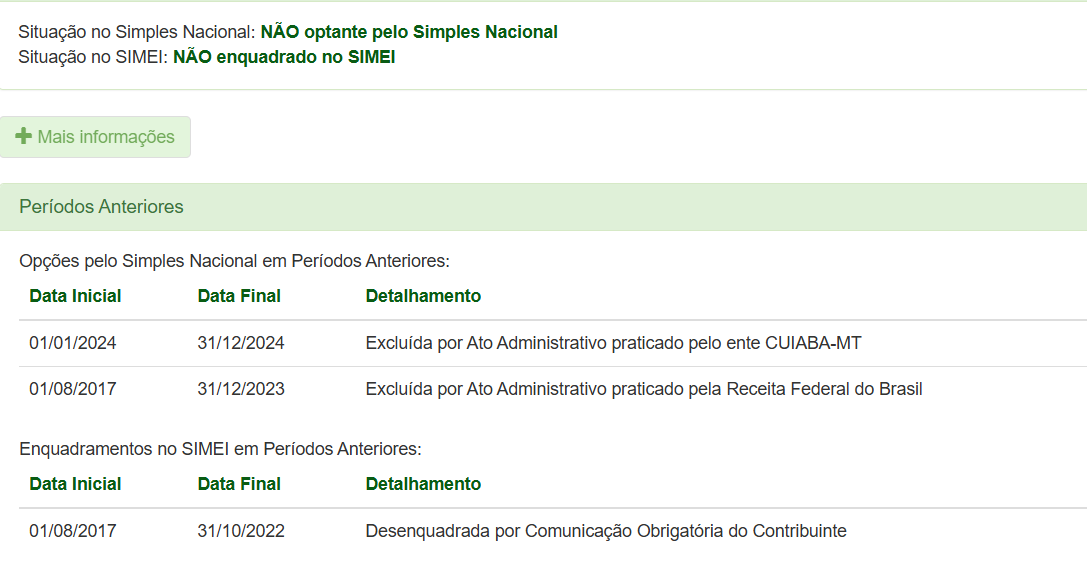Select the NÃO enquadrado no SIMEI status
This screenshot has width=1087, height=582.
[284, 57]
